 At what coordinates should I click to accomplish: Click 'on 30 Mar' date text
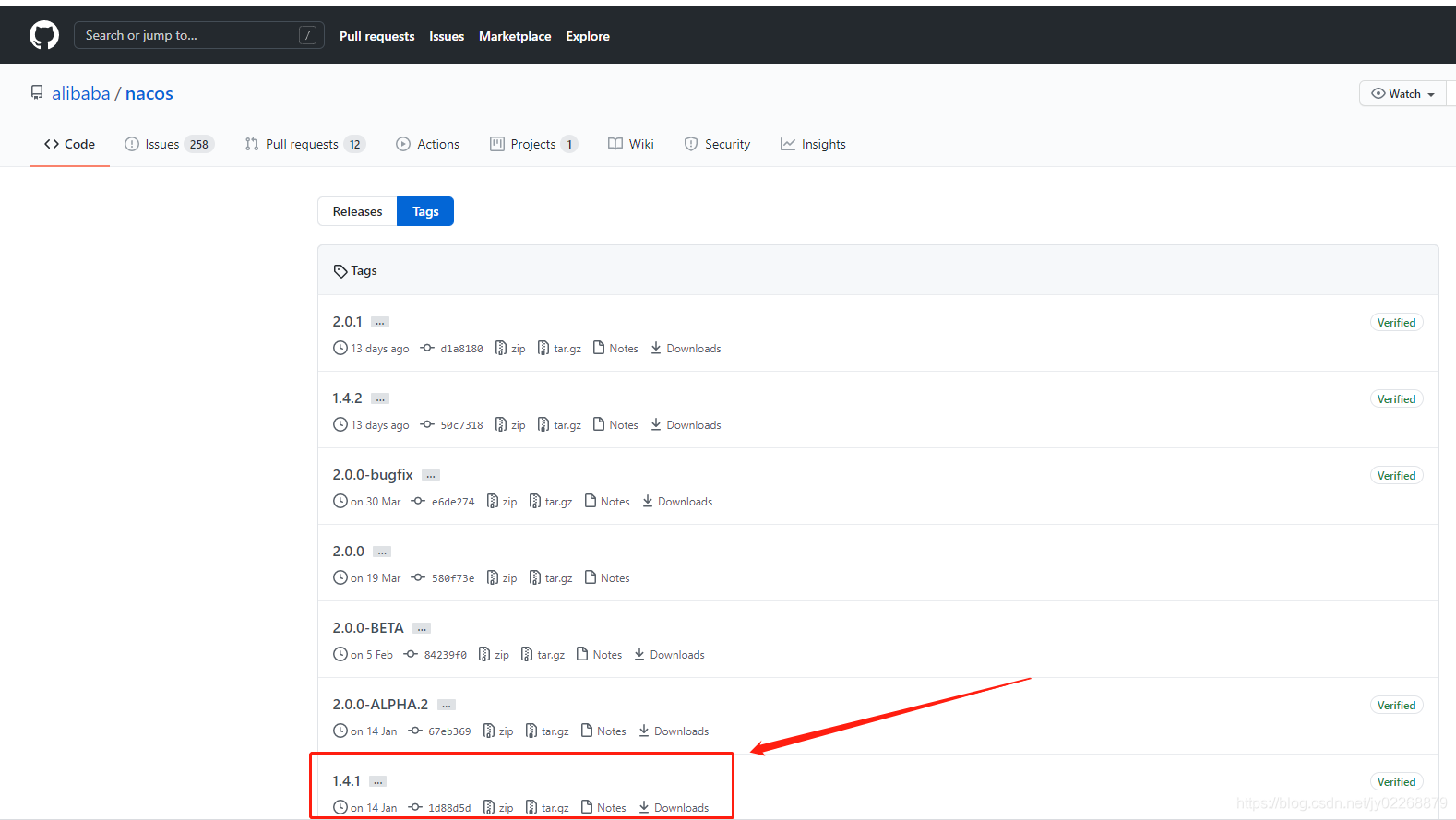[376, 502]
